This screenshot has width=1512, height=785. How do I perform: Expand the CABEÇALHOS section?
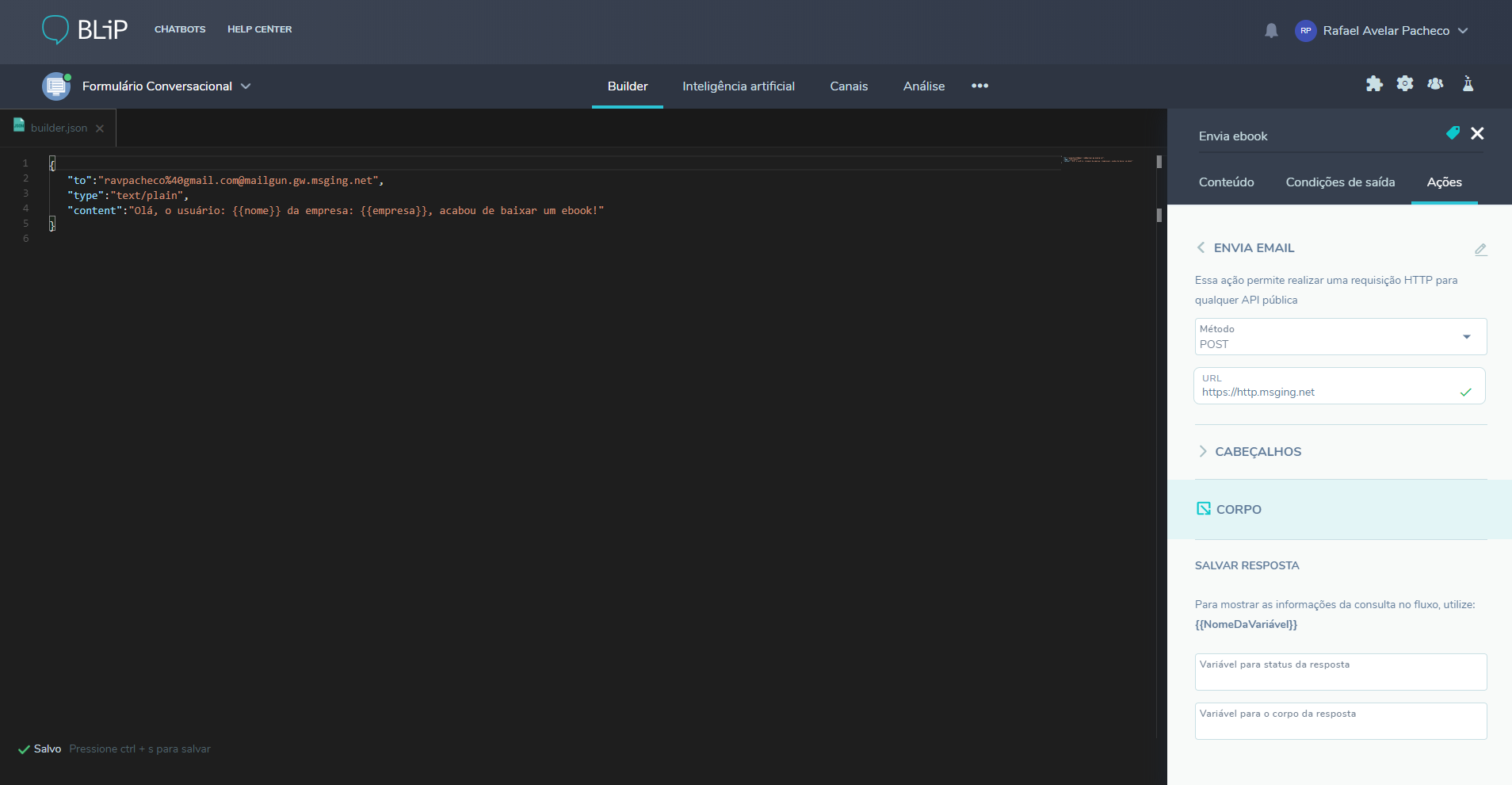pos(1340,451)
